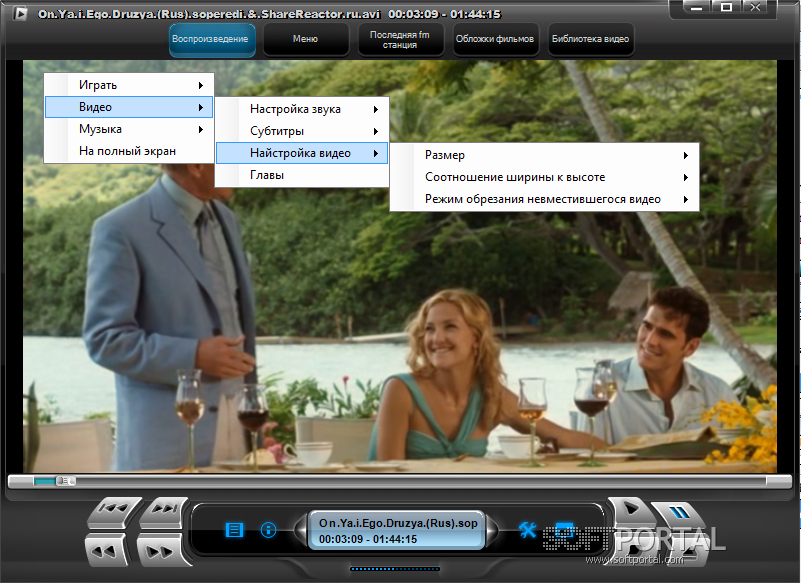This screenshot has width=801, height=583.
Task: Open the Меню tab
Action: tap(305, 39)
